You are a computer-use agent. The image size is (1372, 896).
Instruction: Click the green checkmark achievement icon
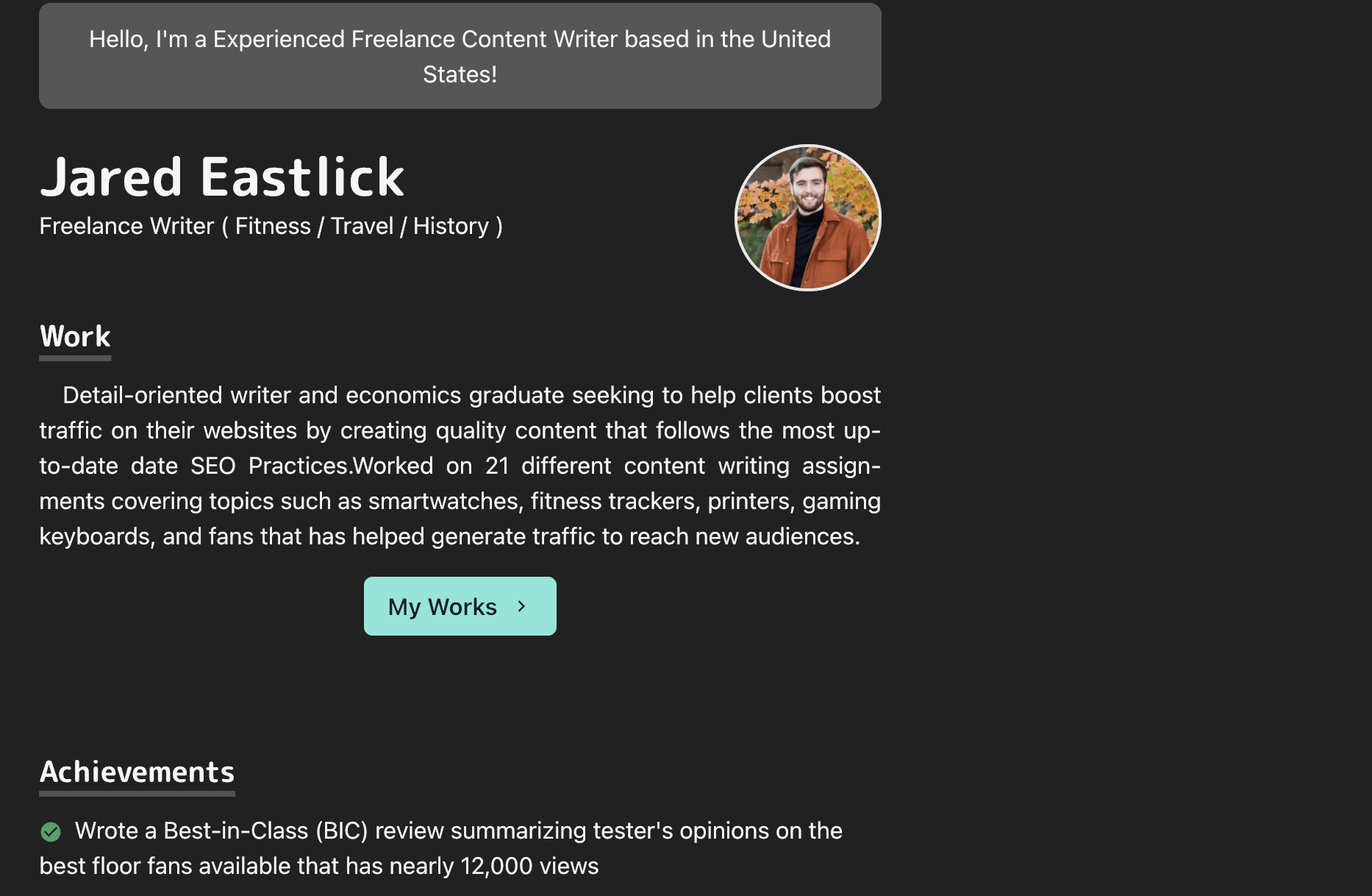point(51,832)
